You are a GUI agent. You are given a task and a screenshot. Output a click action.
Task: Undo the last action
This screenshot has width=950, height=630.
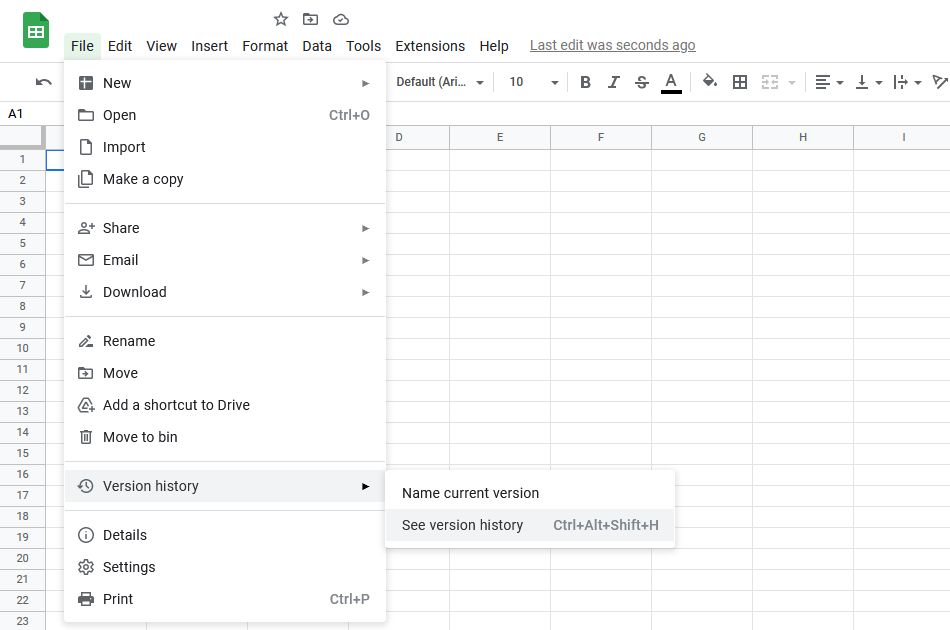44,82
